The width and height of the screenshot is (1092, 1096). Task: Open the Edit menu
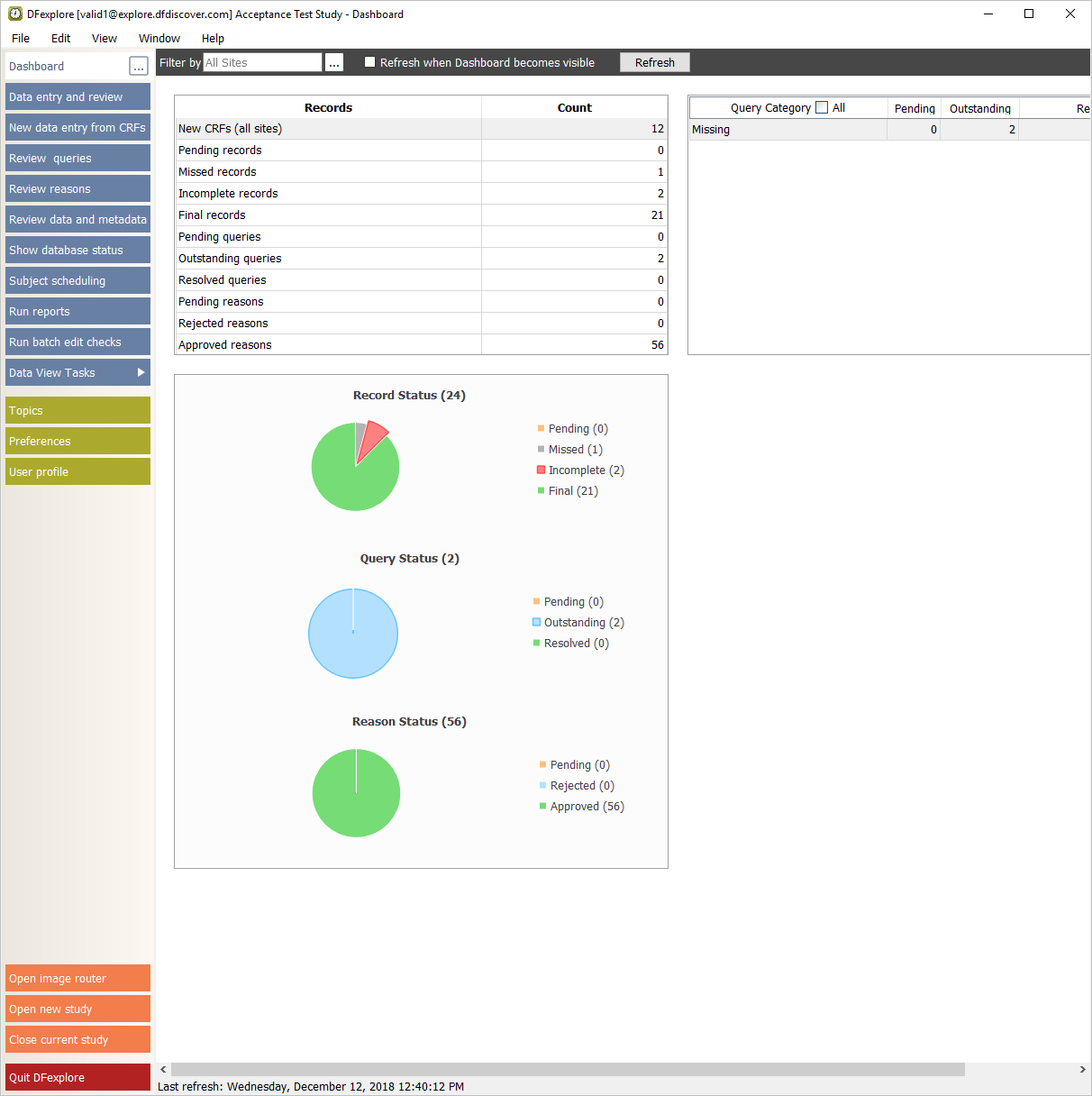pyautogui.click(x=60, y=38)
